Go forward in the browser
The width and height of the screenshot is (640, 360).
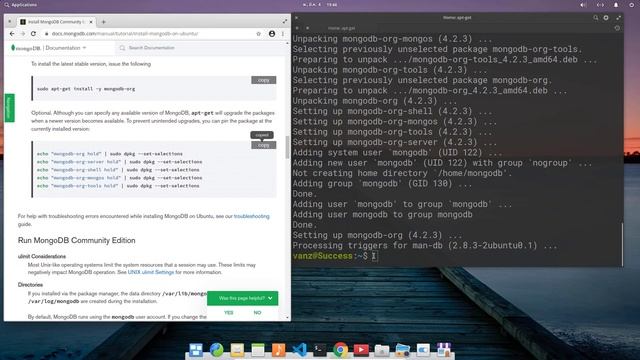pyautogui.click(x=23, y=34)
